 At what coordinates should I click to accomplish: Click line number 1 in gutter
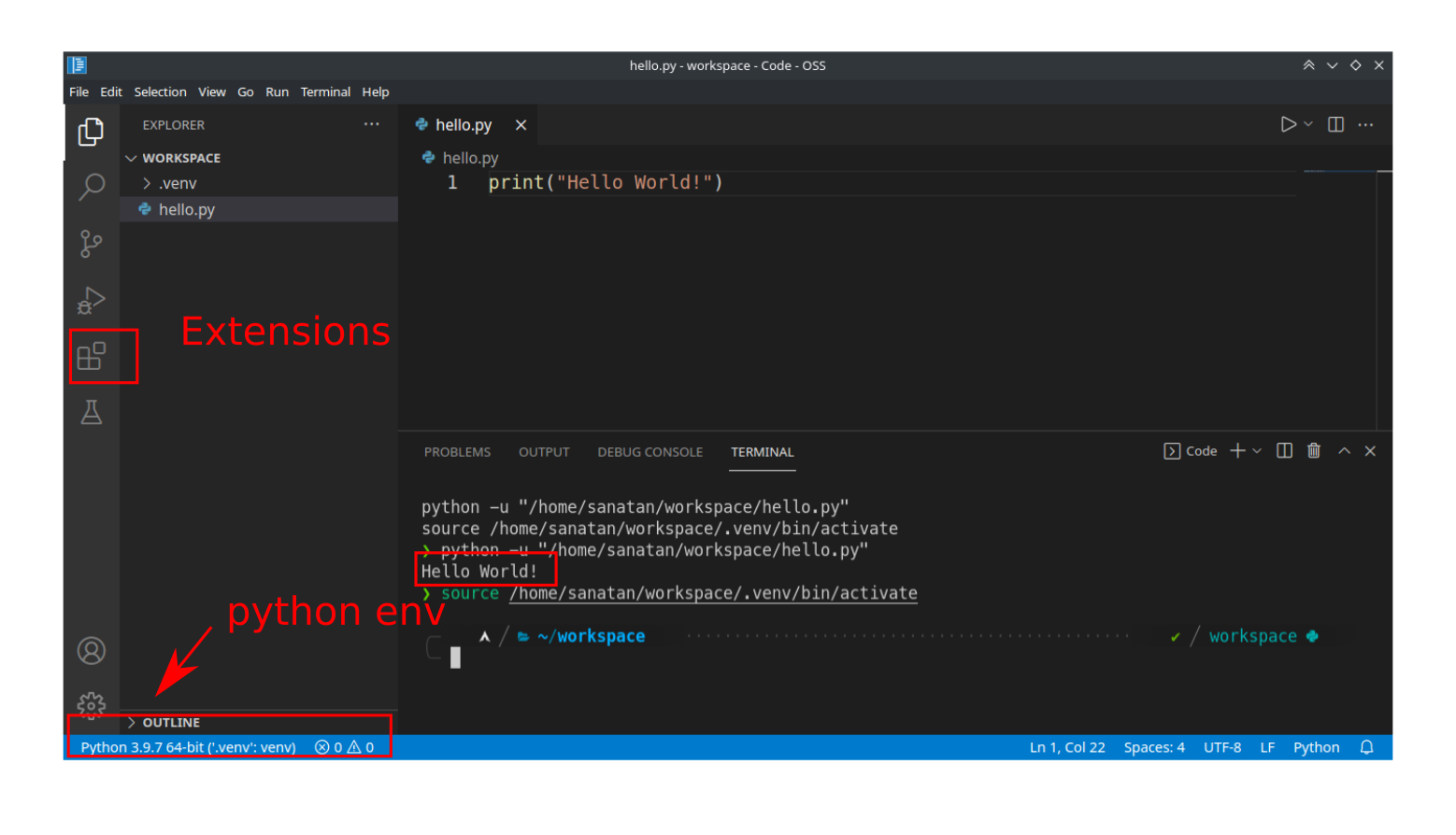452,182
